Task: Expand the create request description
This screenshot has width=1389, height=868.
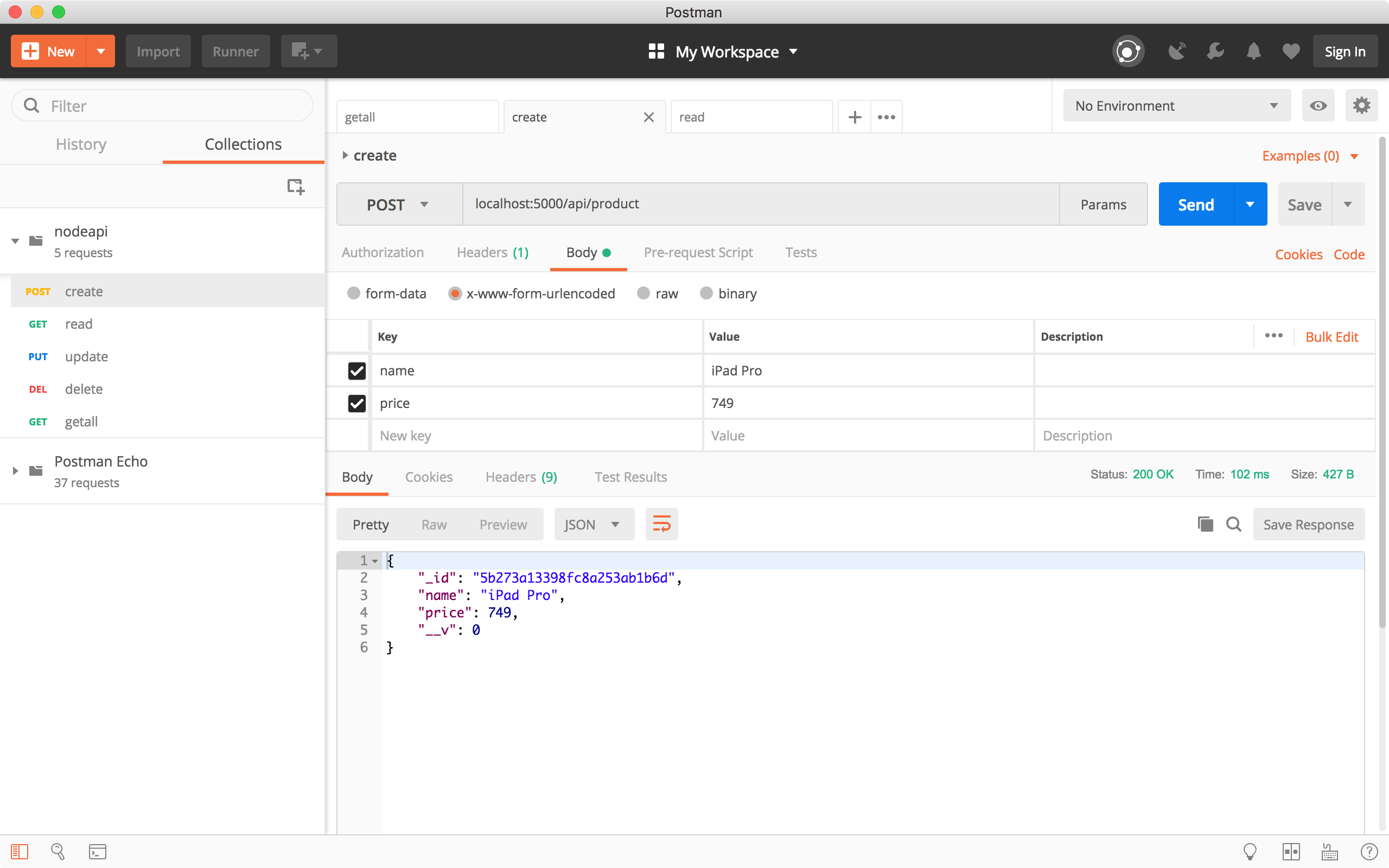Action: [x=345, y=155]
